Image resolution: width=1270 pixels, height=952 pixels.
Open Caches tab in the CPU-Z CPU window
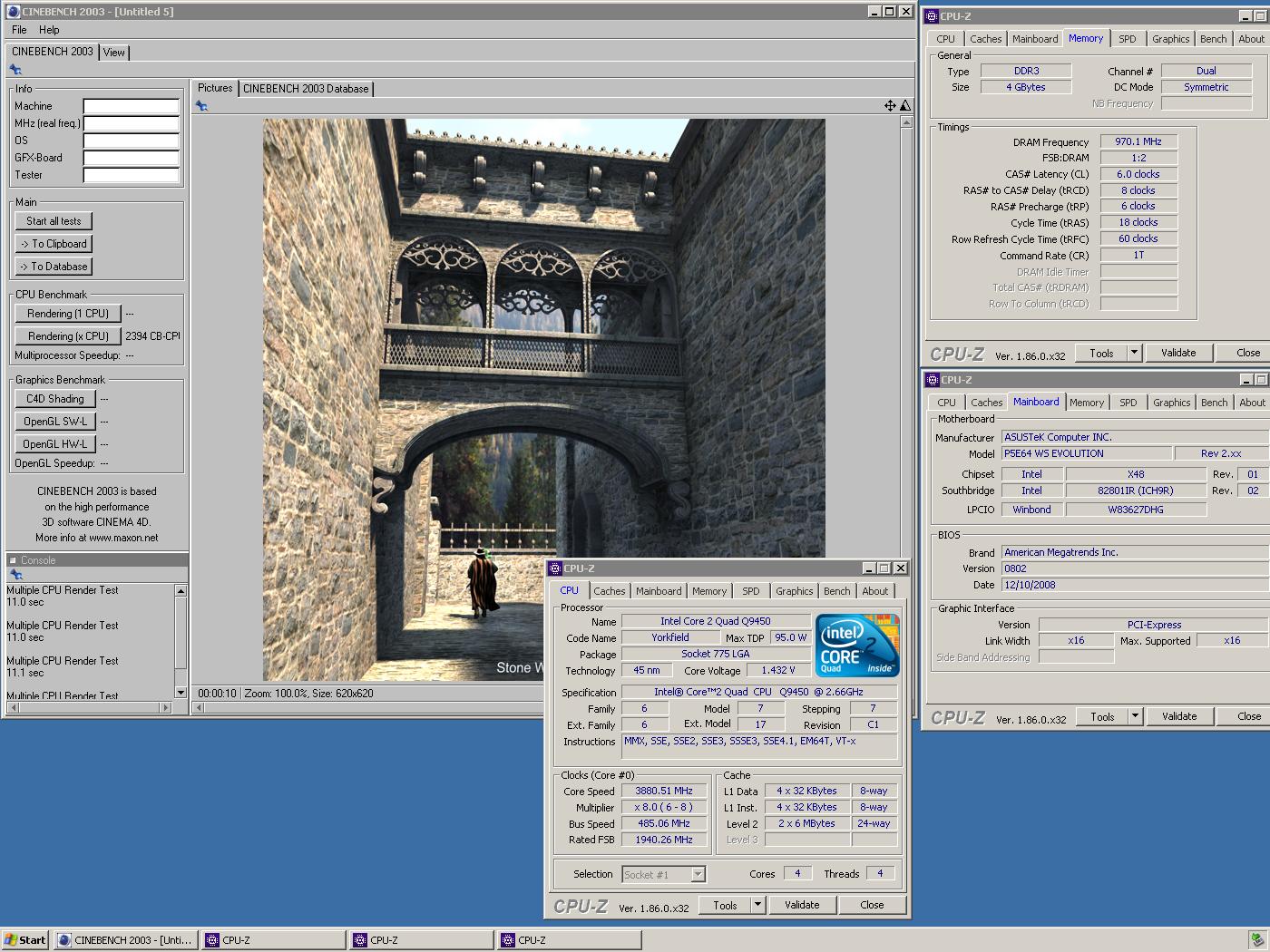610,591
